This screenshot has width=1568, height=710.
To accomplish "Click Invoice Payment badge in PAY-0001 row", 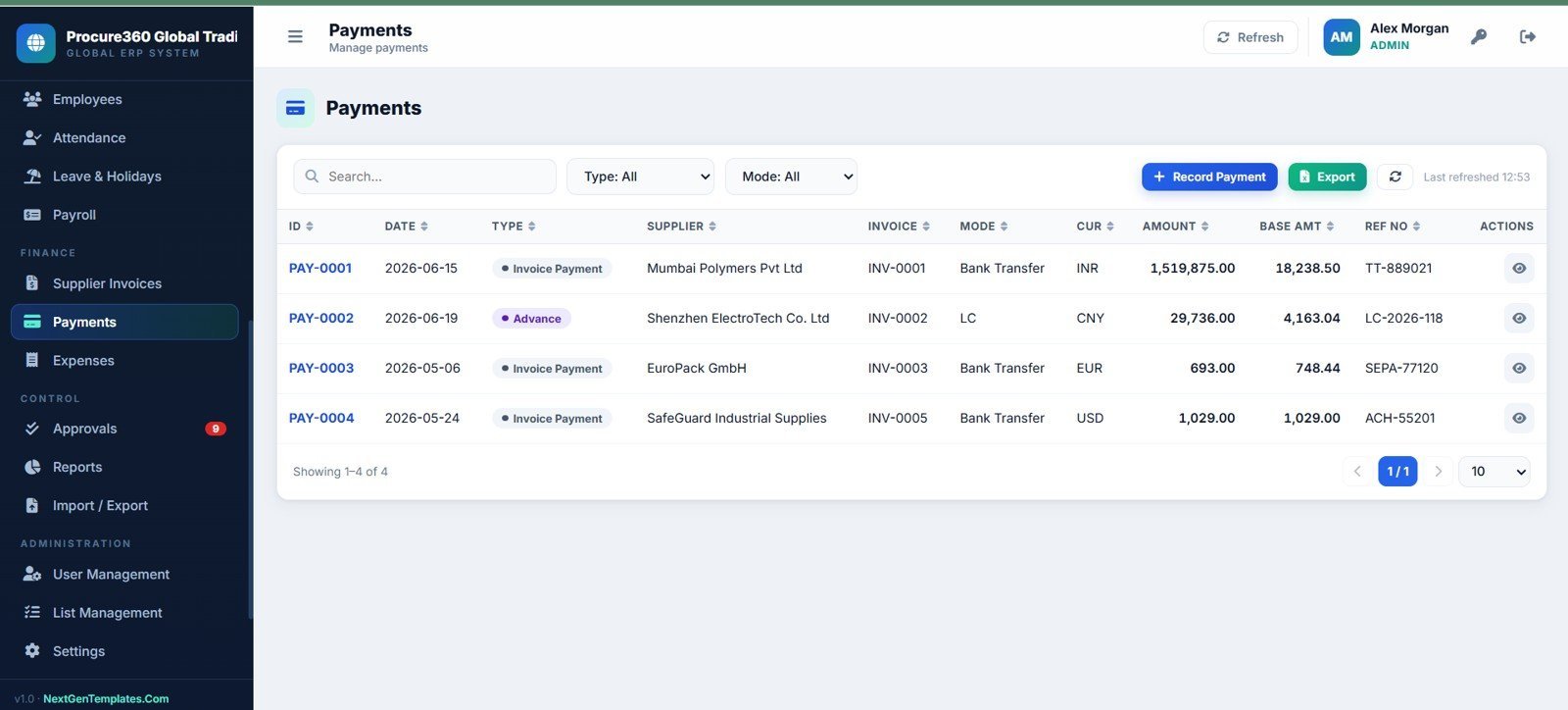I will pos(552,269).
